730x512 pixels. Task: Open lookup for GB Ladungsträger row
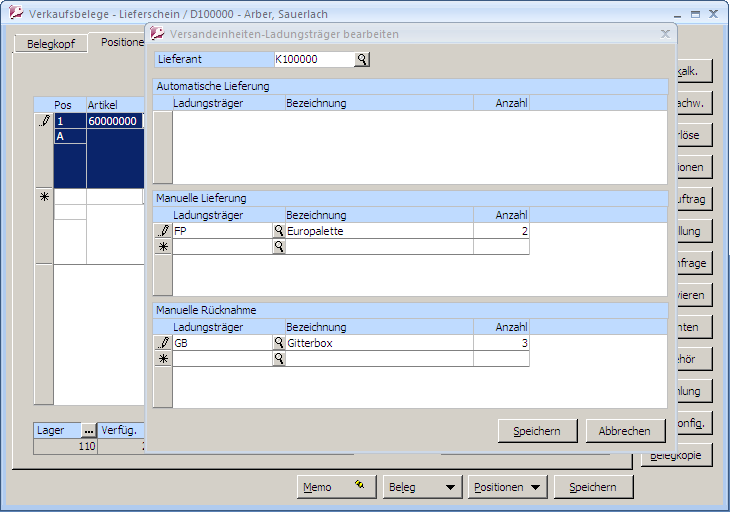279,343
